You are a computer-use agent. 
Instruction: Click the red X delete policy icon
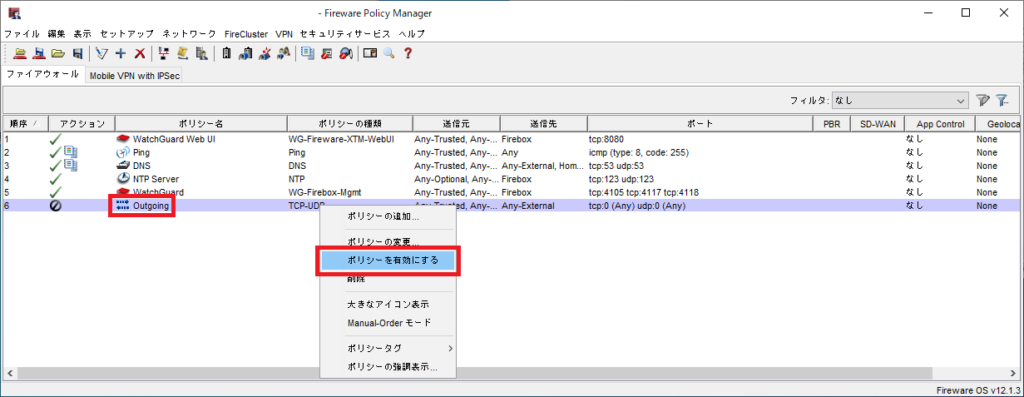[139, 54]
